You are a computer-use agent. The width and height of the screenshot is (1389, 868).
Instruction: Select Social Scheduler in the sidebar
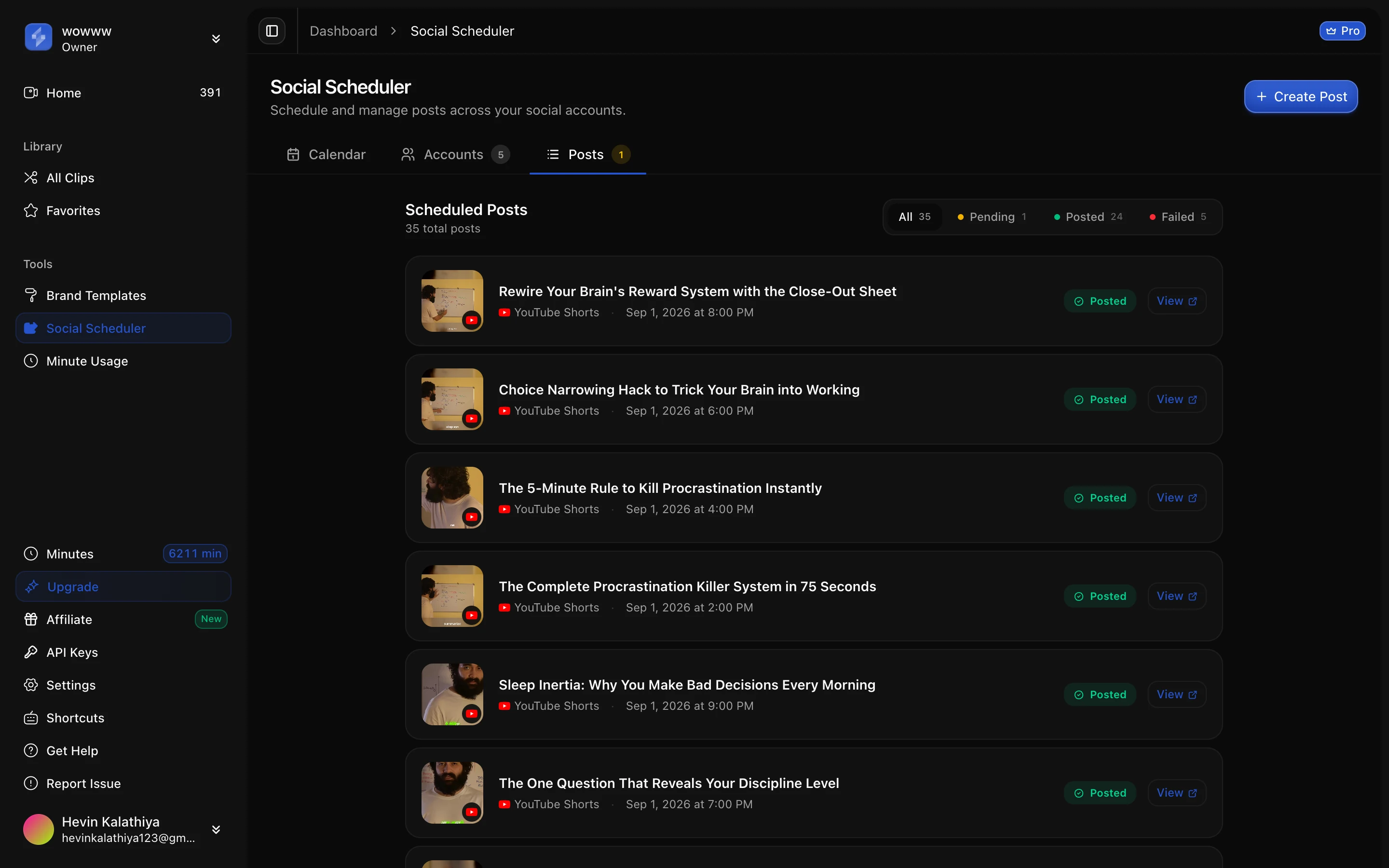(123, 328)
